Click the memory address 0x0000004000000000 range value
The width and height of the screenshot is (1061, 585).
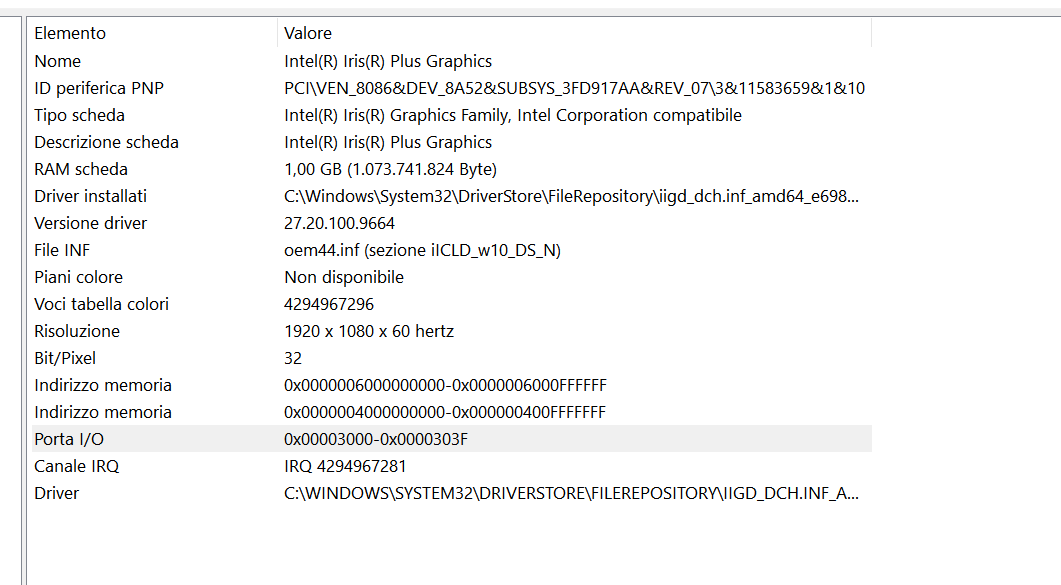tap(445, 413)
